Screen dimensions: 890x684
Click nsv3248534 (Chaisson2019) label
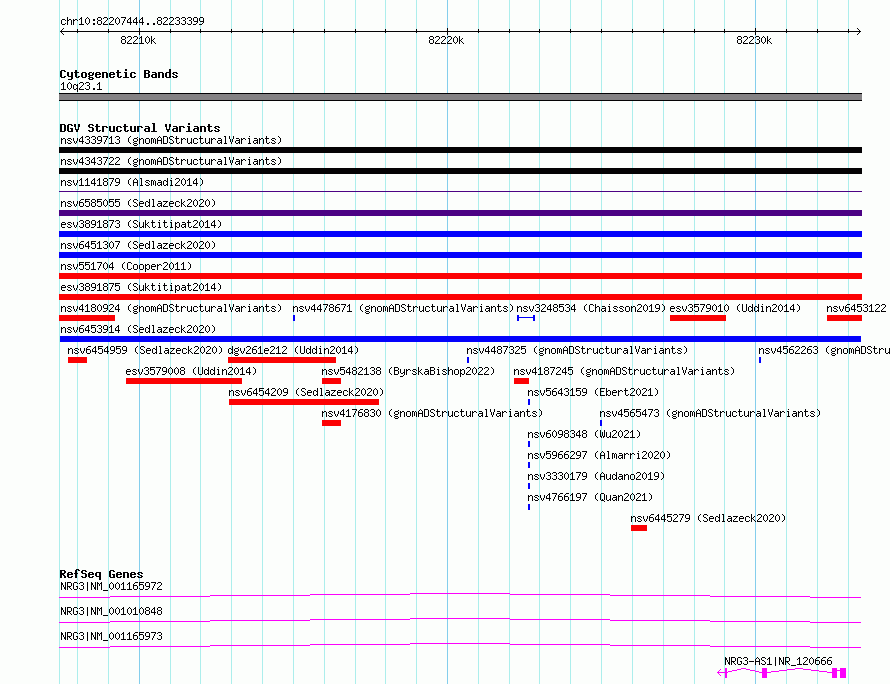[x=591, y=308]
